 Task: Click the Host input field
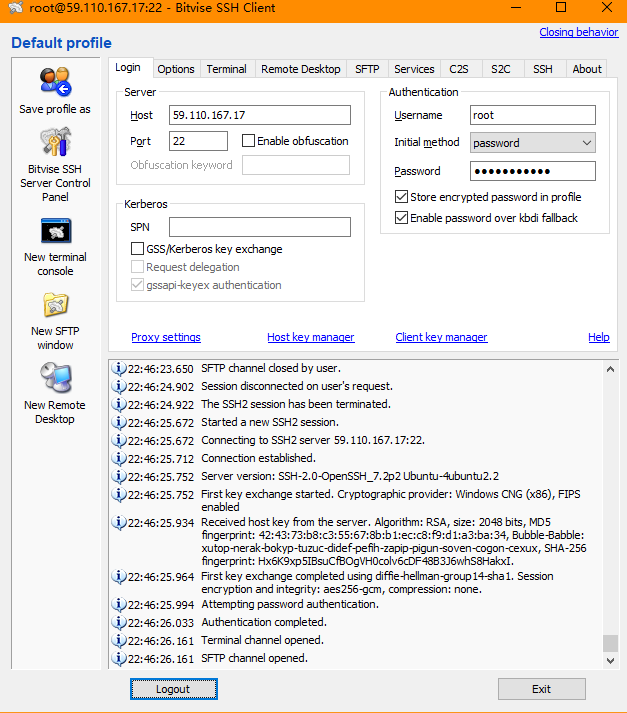pyautogui.click(x=260, y=115)
